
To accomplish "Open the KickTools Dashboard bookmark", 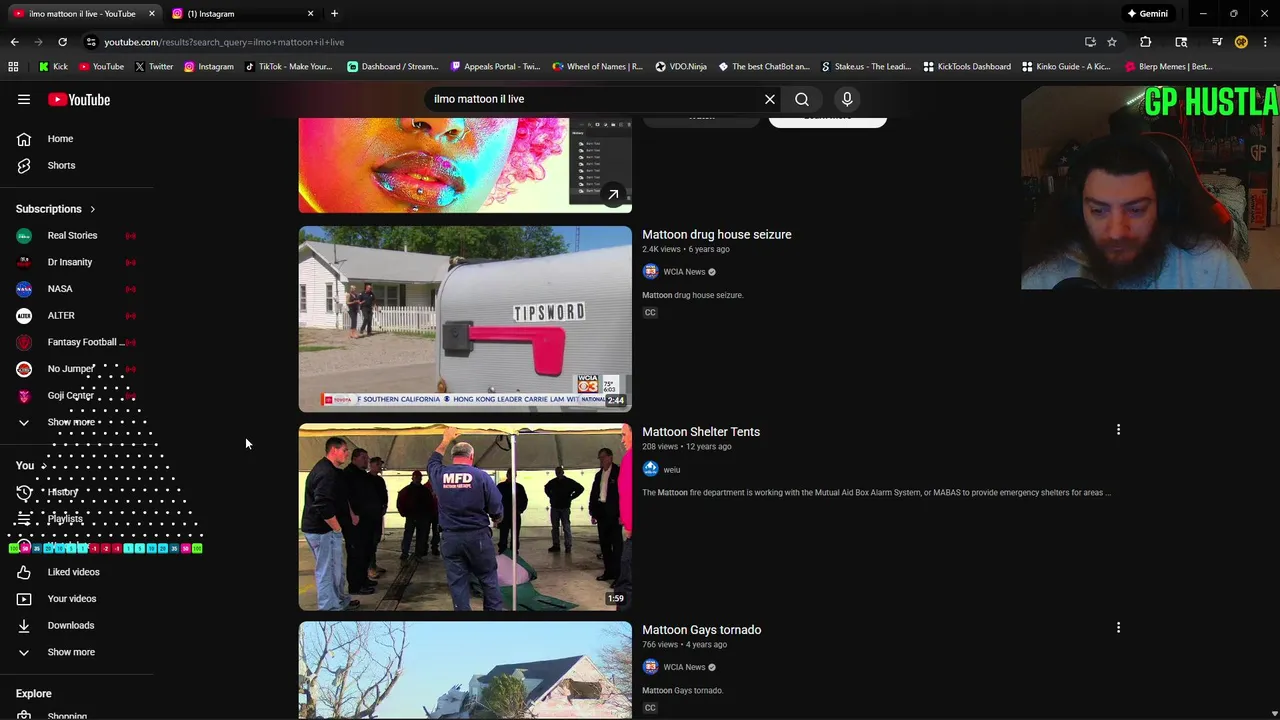I will (x=967, y=67).
